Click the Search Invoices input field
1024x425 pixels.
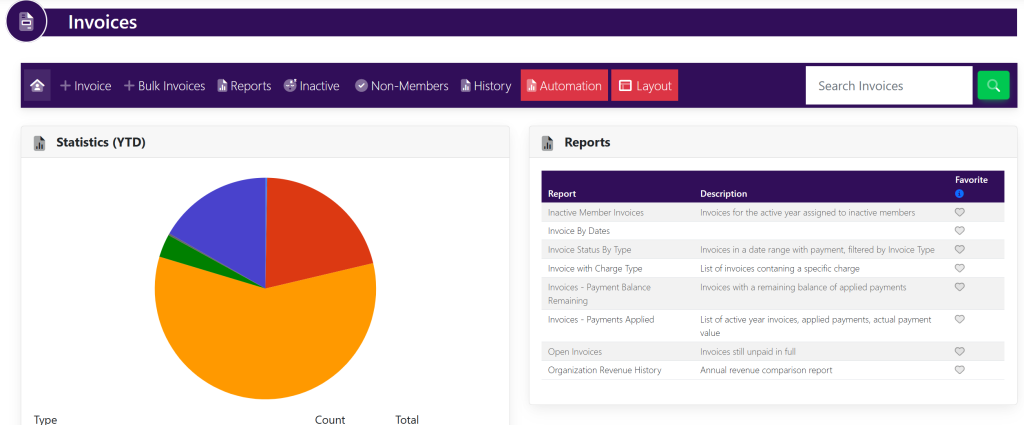click(888, 86)
